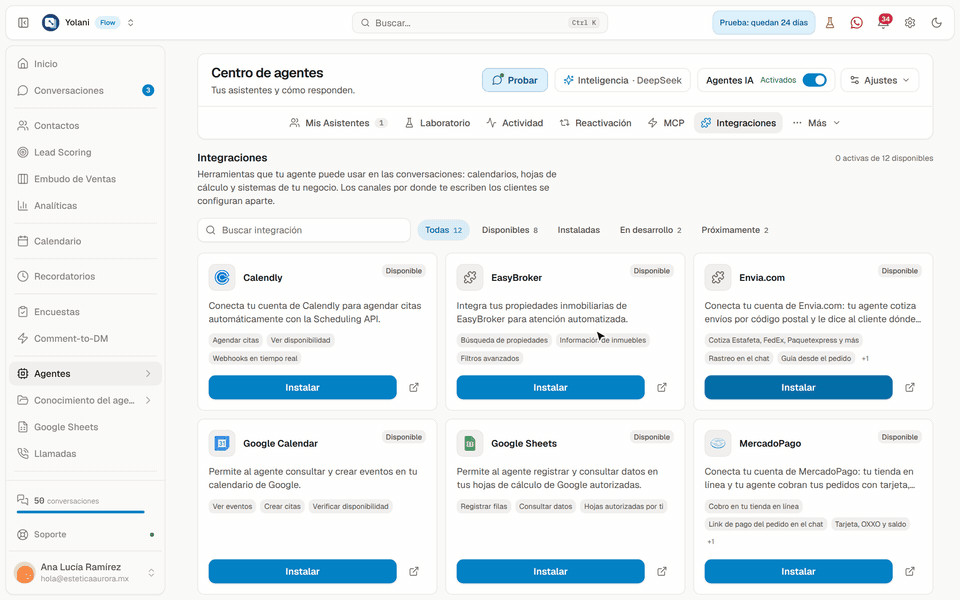This screenshot has height=600, width=960.
Task: Switch to Laboratorio tab
Action: [x=438, y=123]
